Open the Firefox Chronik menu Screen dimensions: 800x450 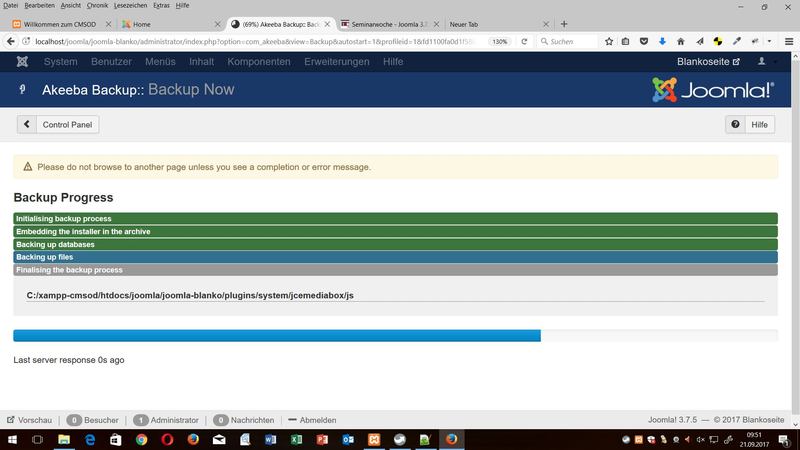tap(97, 5)
